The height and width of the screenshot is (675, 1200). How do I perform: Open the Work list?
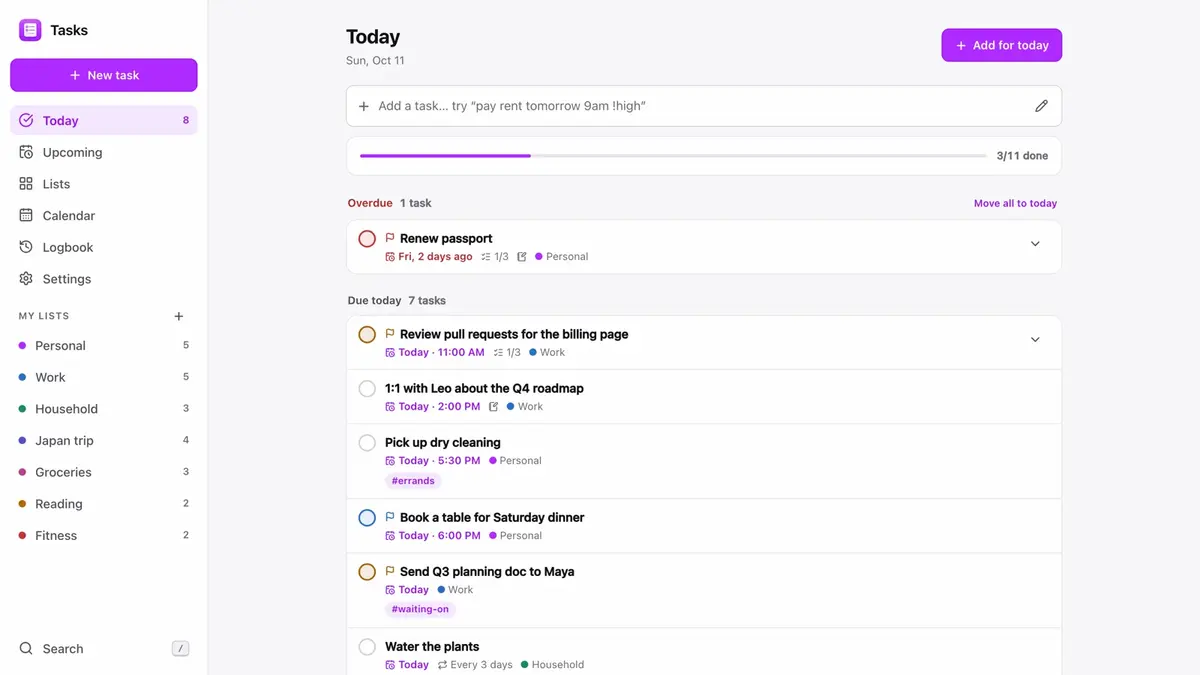[x=104, y=377]
